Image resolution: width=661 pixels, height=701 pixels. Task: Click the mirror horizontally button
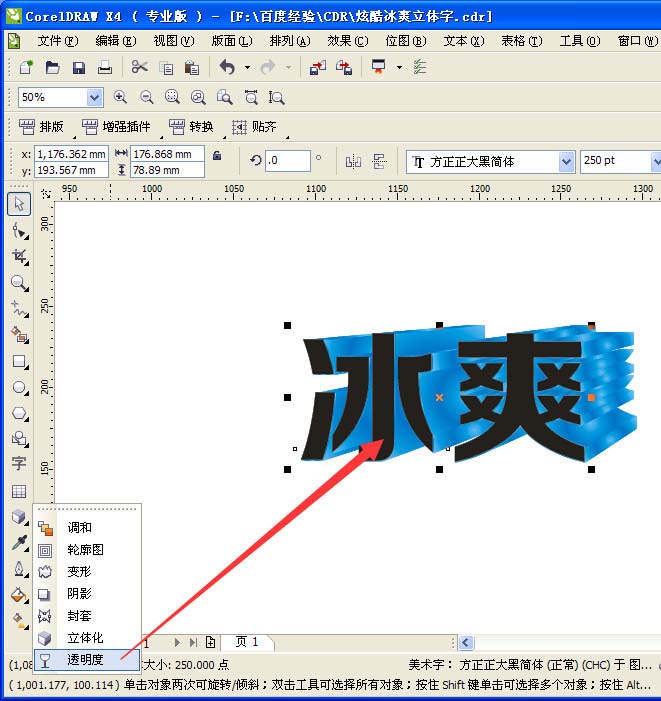click(353, 161)
